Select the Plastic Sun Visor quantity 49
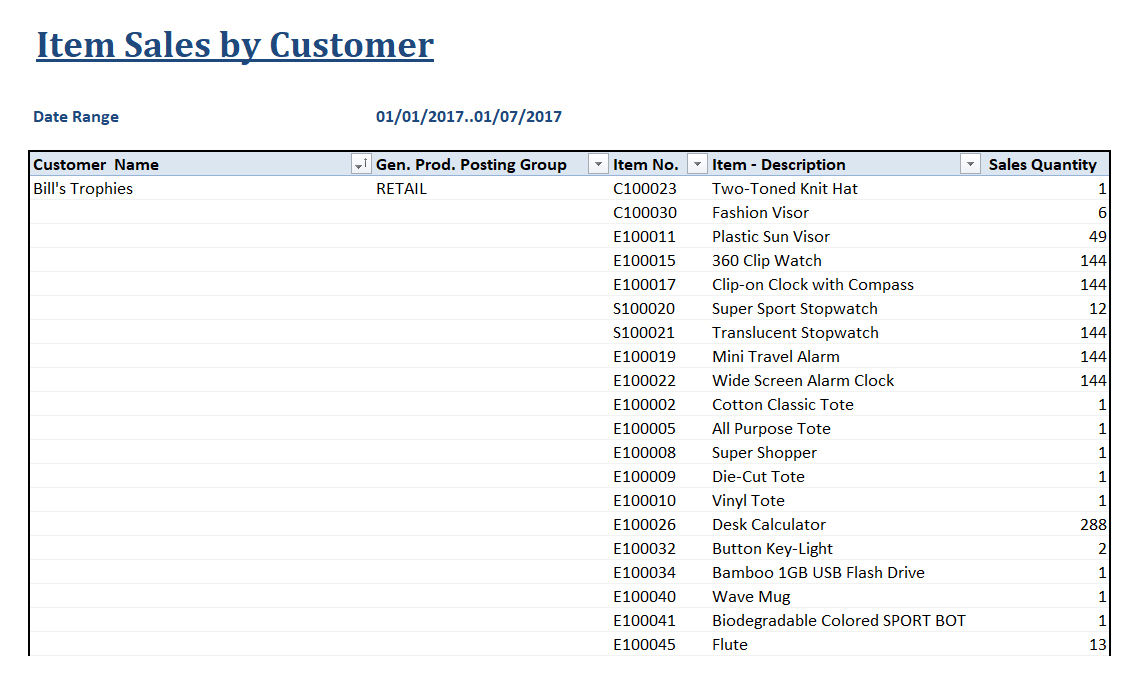Viewport: 1140px width, 687px height. click(x=1098, y=236)
